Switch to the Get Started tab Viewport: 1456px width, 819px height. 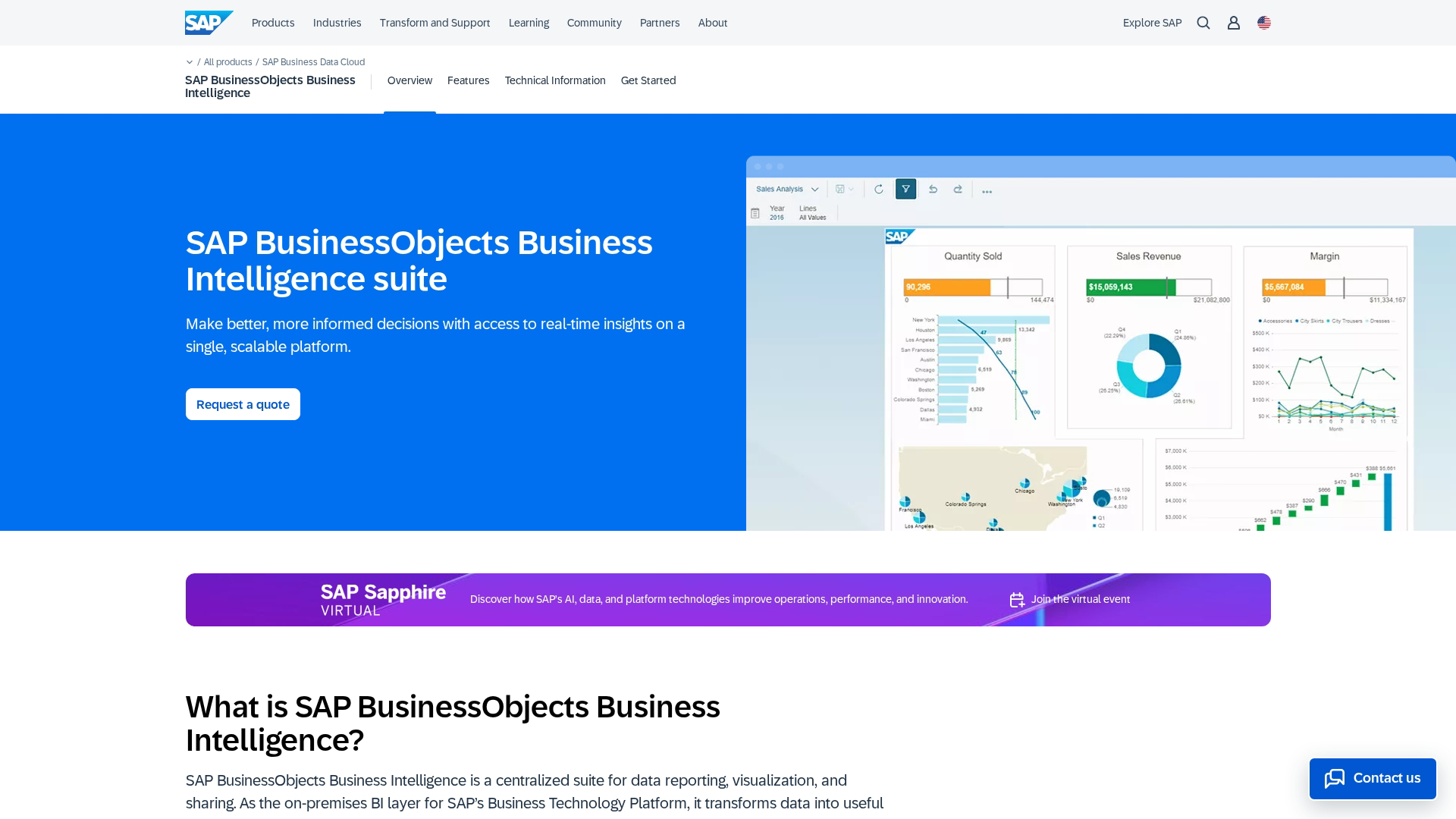[x=648, y=80]
